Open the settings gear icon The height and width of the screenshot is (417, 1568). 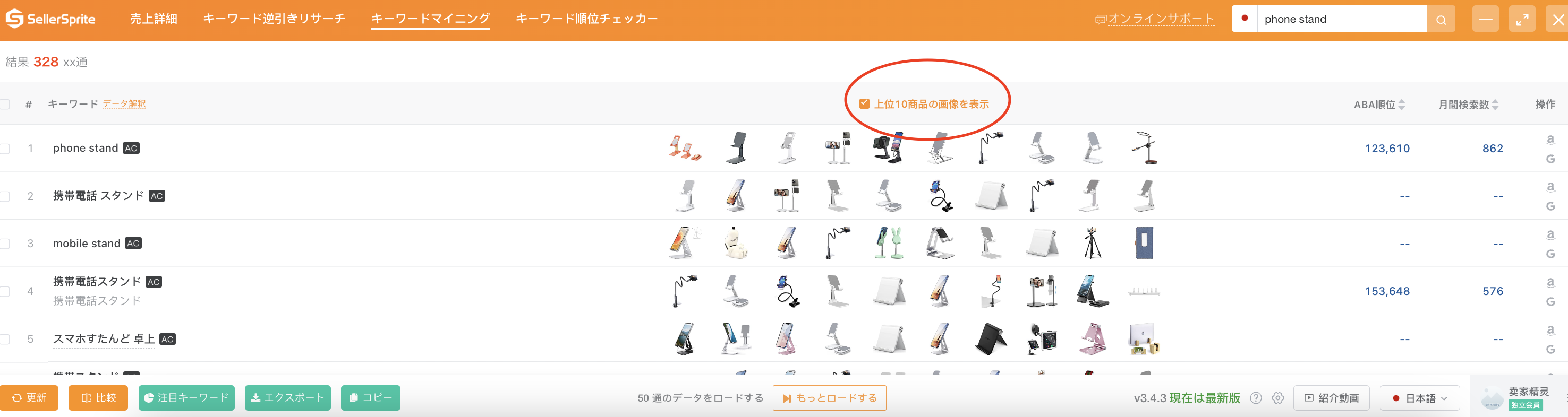click(1277, 398)
